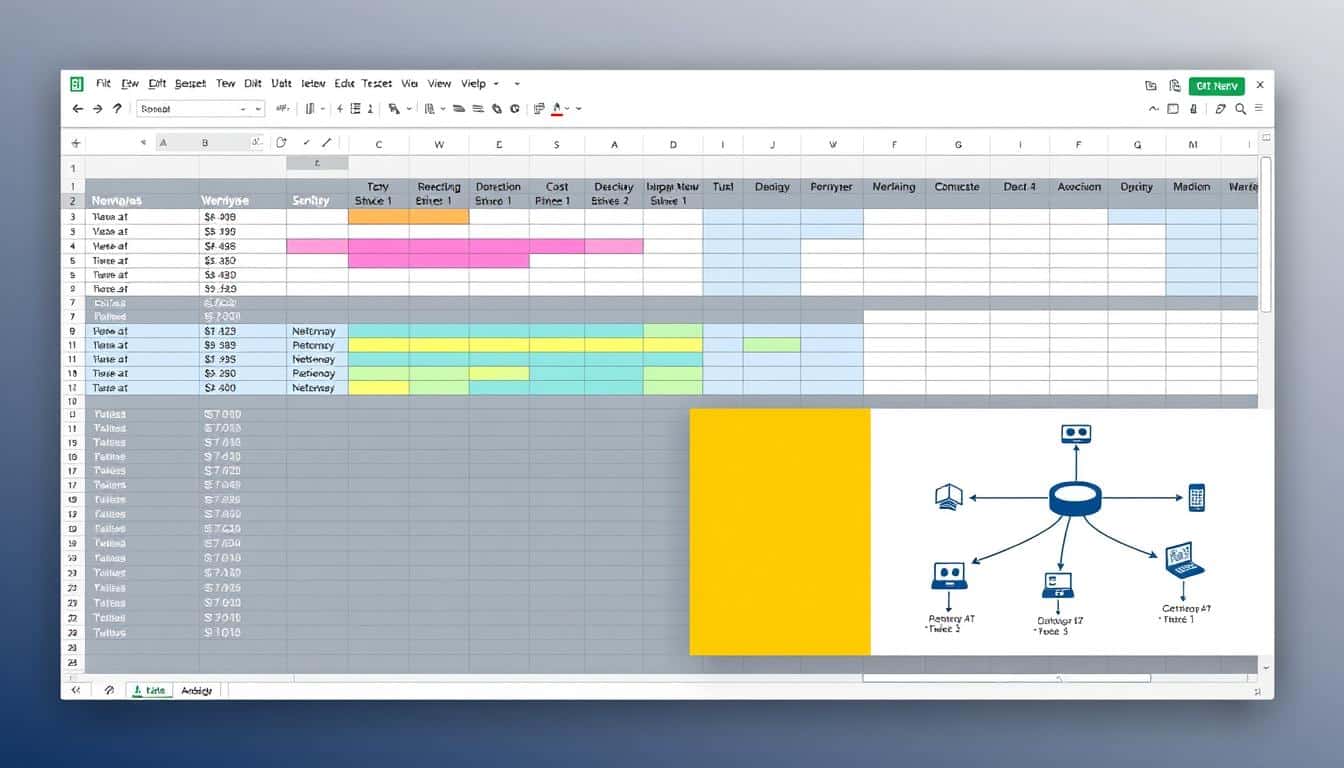Screen dimensions: 1344x768
Task: Click the list icon left of the 2
Action: click(355, 109)
